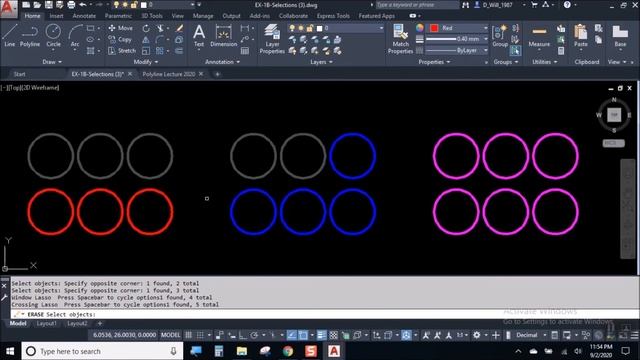The image size is (640, 360).
Task: Choose the Rectangle draw tool
Action: pyautogui.click(x=91, y=28)
